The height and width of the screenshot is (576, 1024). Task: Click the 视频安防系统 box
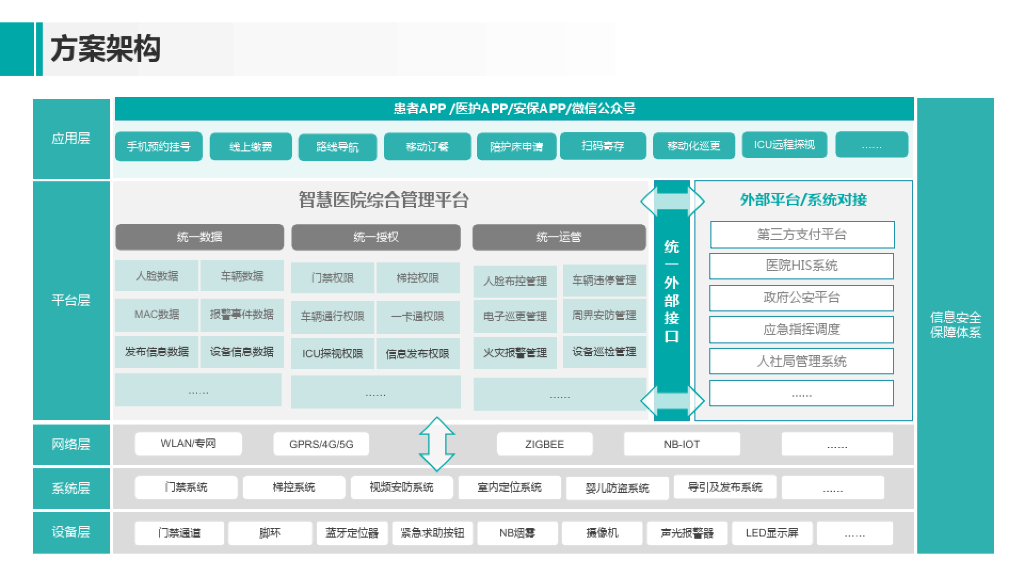pyautogui.click(x=401, y=488)
